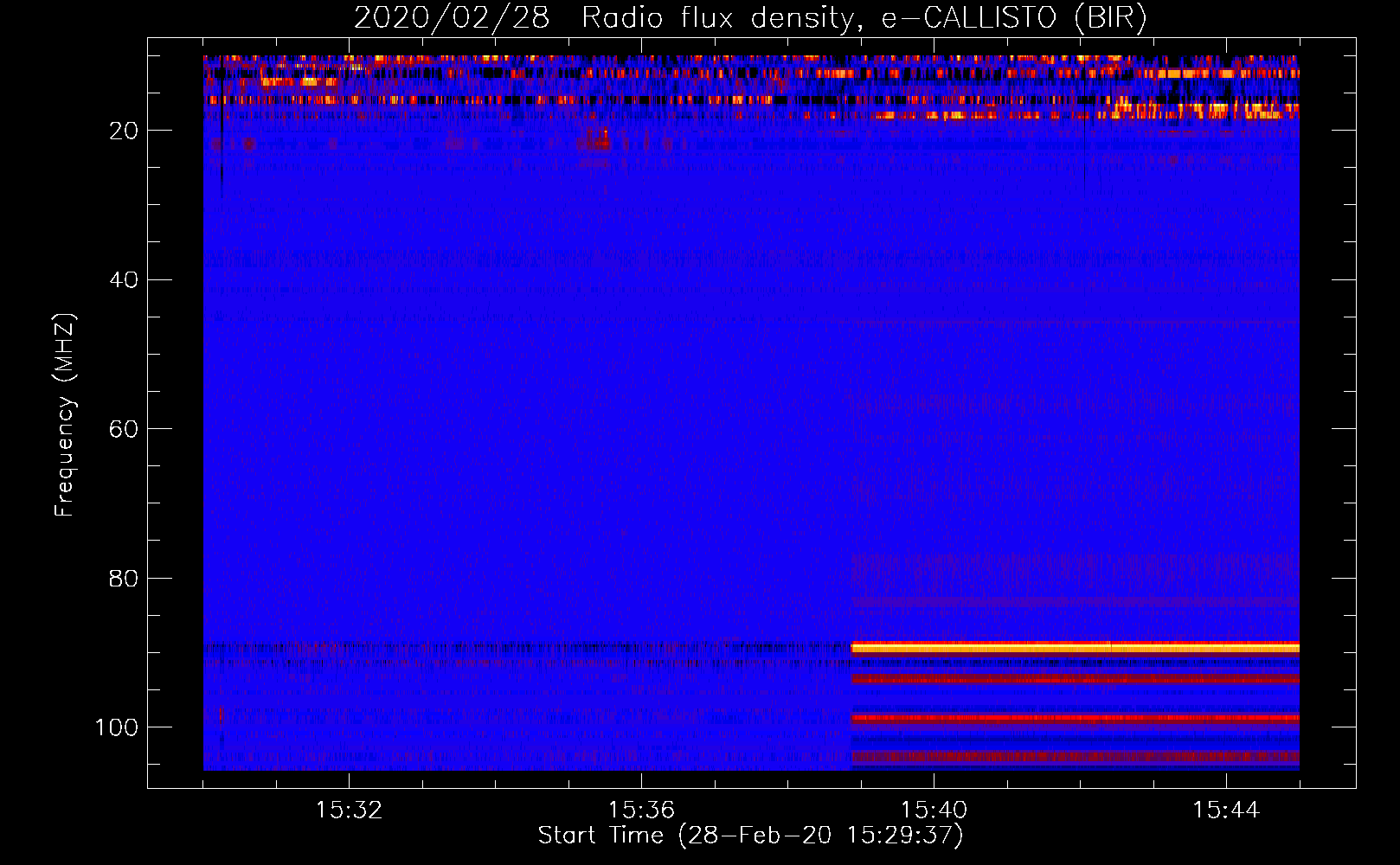
Task: Click the 'Frequency (MHZ)' y-axis label
Action: click(x=65, y=415)
